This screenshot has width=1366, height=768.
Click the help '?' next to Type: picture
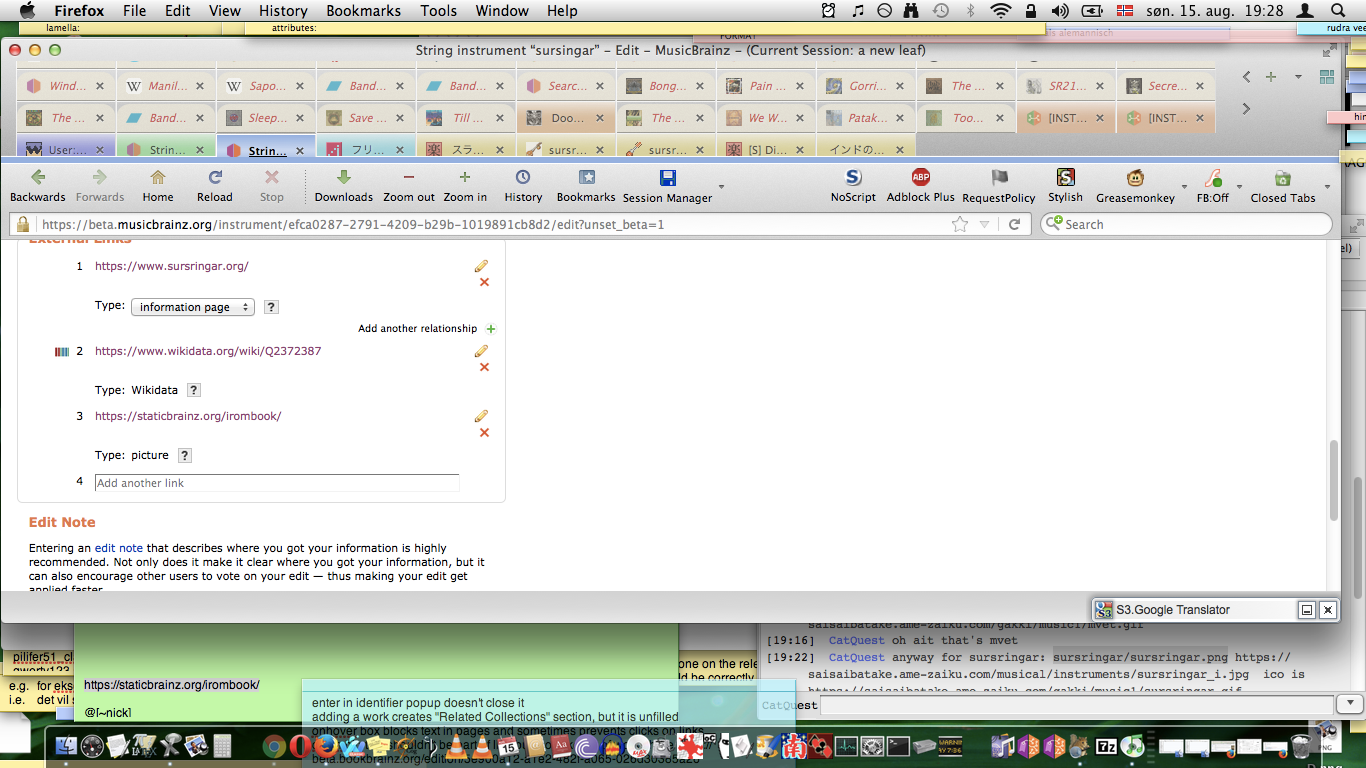184,455
